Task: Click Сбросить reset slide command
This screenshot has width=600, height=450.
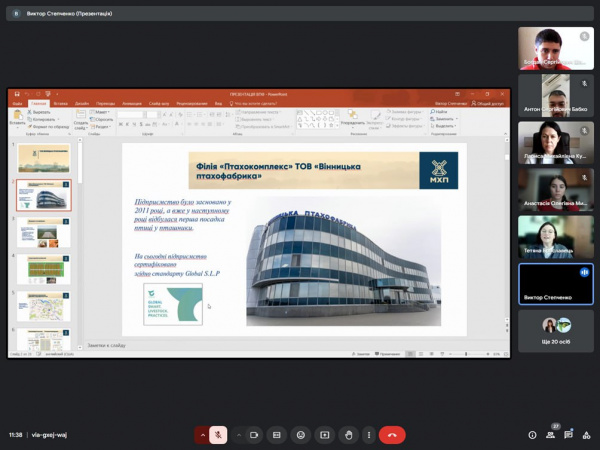Action: coord(101,119)
